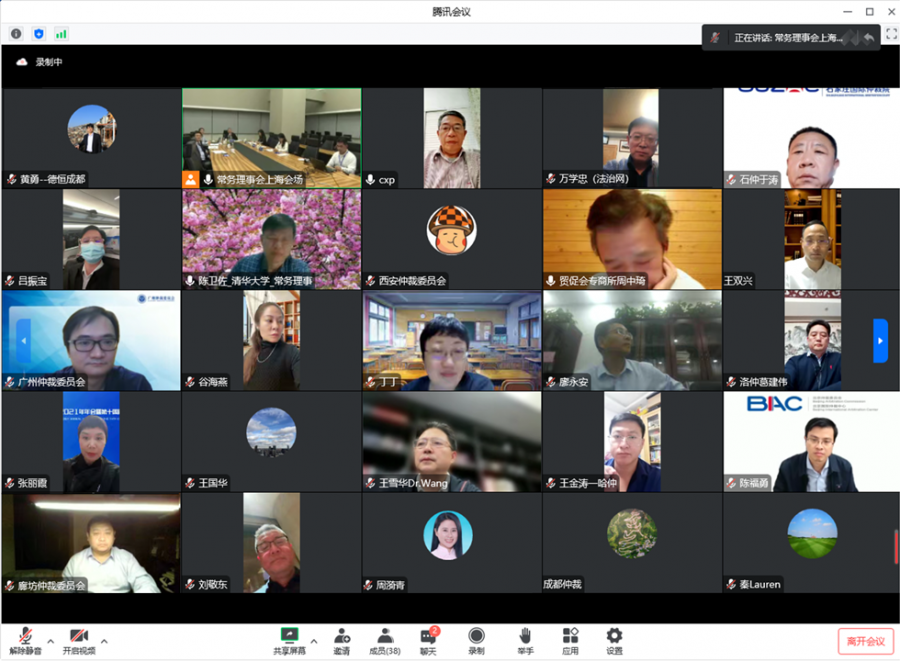The image size is (900, 661).
Task: Click 离开会议 leave meeting button
Action: (x=865, y=641)
